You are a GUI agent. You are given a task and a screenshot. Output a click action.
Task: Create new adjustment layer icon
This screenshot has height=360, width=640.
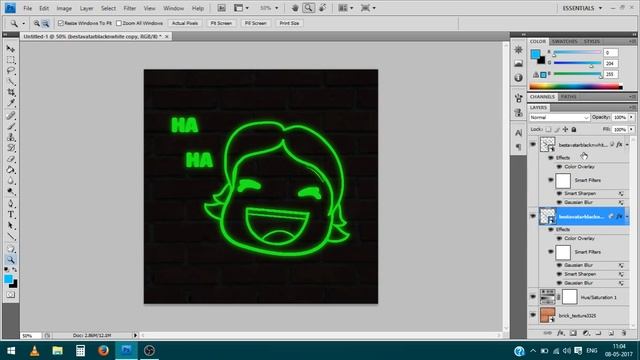click(x=586, y=333)
